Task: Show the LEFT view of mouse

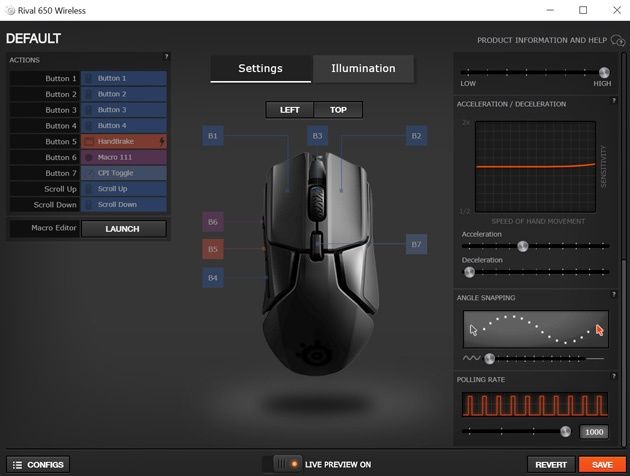Action: click(289, 110)
